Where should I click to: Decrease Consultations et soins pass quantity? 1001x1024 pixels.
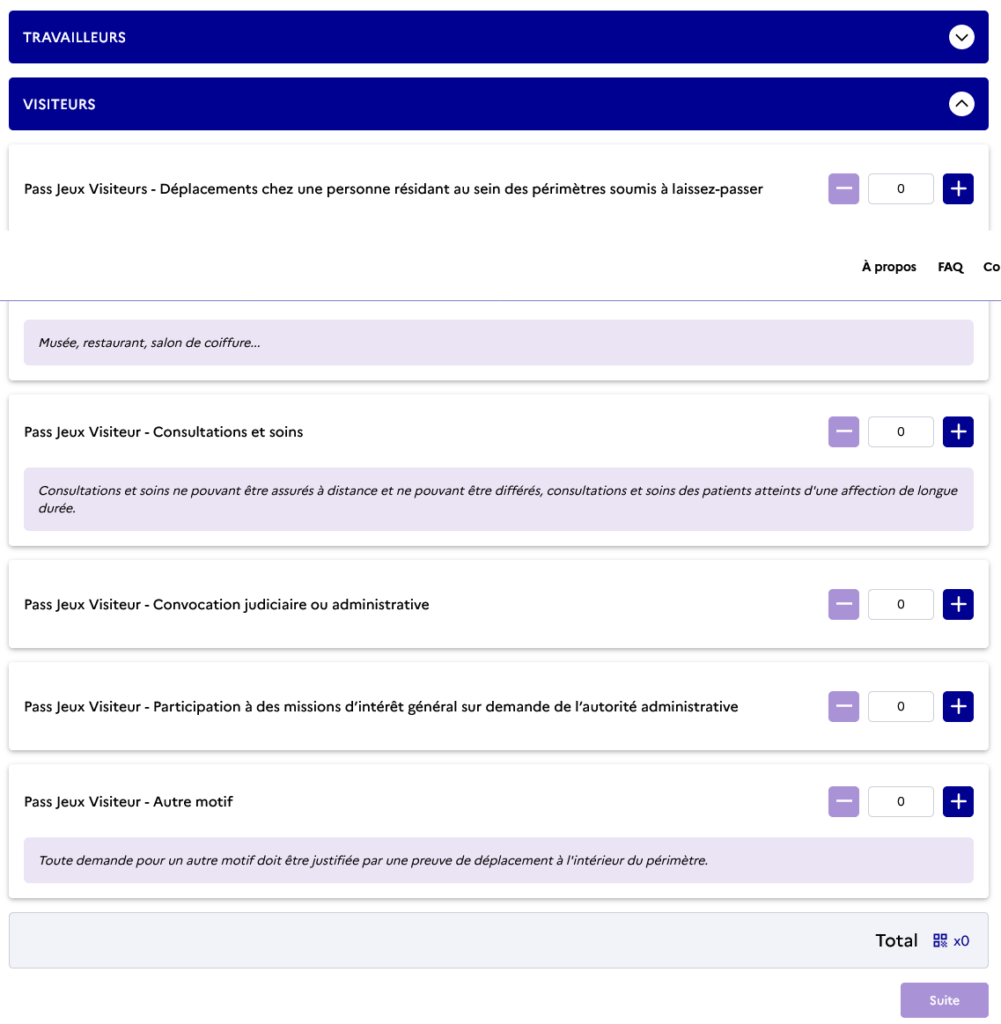pyautogui.click(x=844, y=432)
